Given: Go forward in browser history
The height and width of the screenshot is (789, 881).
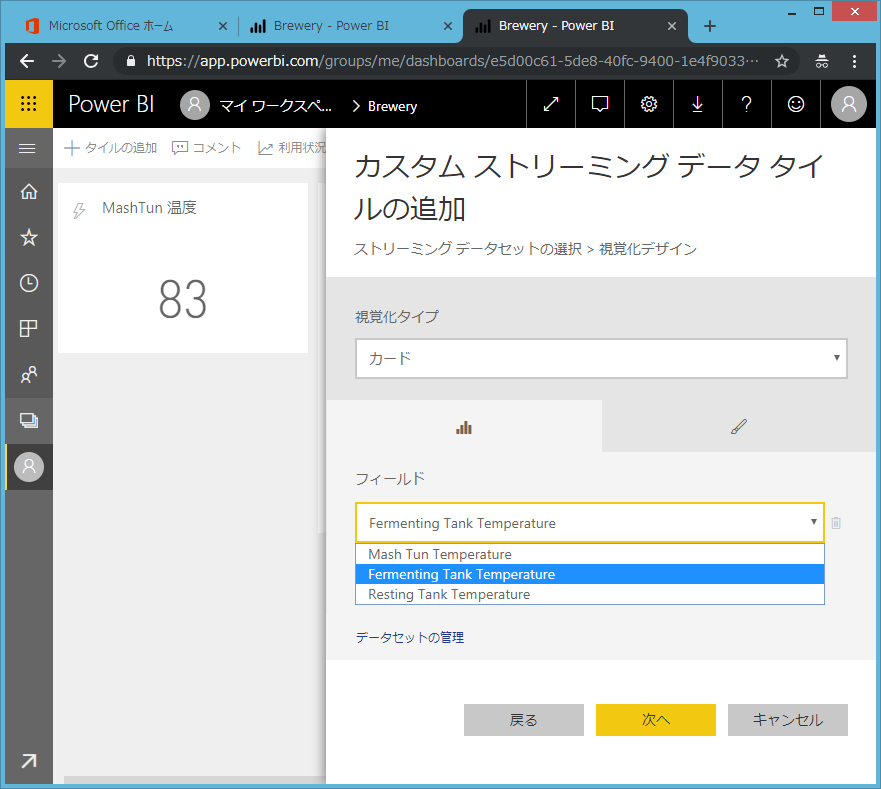Looking at the screenshot, I should pyautogui.click(x=59, y=61).
